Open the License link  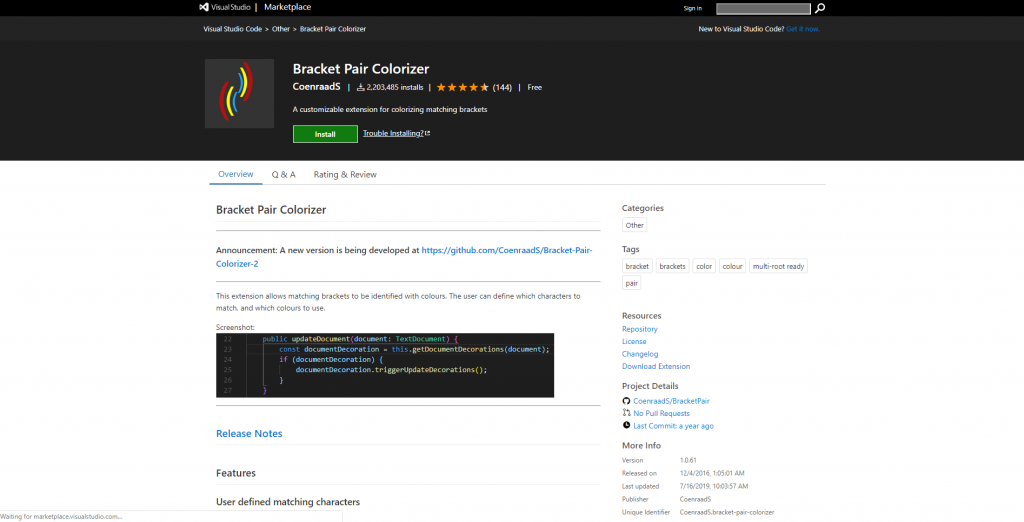point(634,342)
